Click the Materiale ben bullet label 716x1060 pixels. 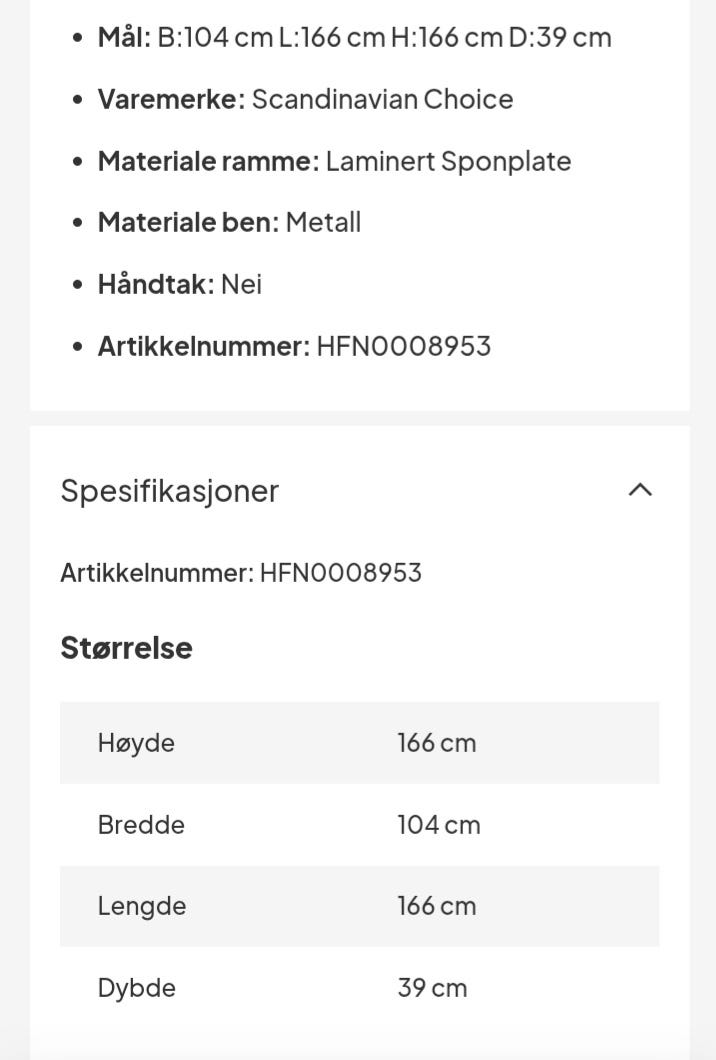pyautogui.click(x=188, y=223)
